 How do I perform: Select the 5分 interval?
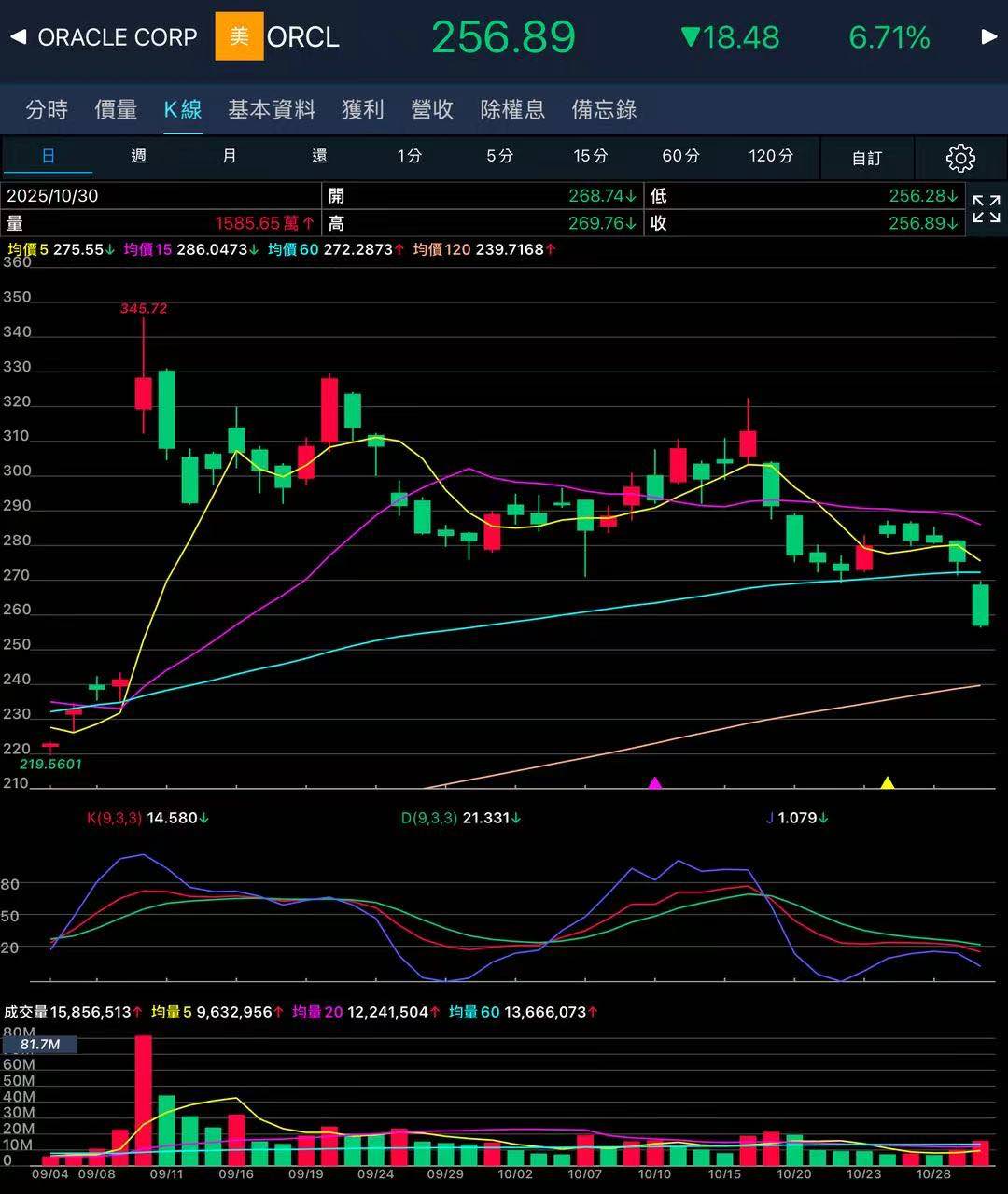[x=499, y=156]
